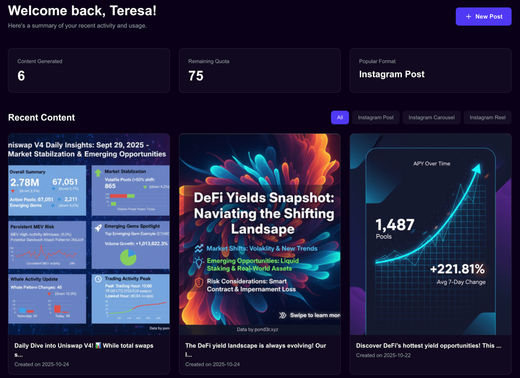Image resolution: width=520 pixels, height=378 pixels.
Task: Click the green up arrow near Market Stabilization
Action: [x=98, y=173]
